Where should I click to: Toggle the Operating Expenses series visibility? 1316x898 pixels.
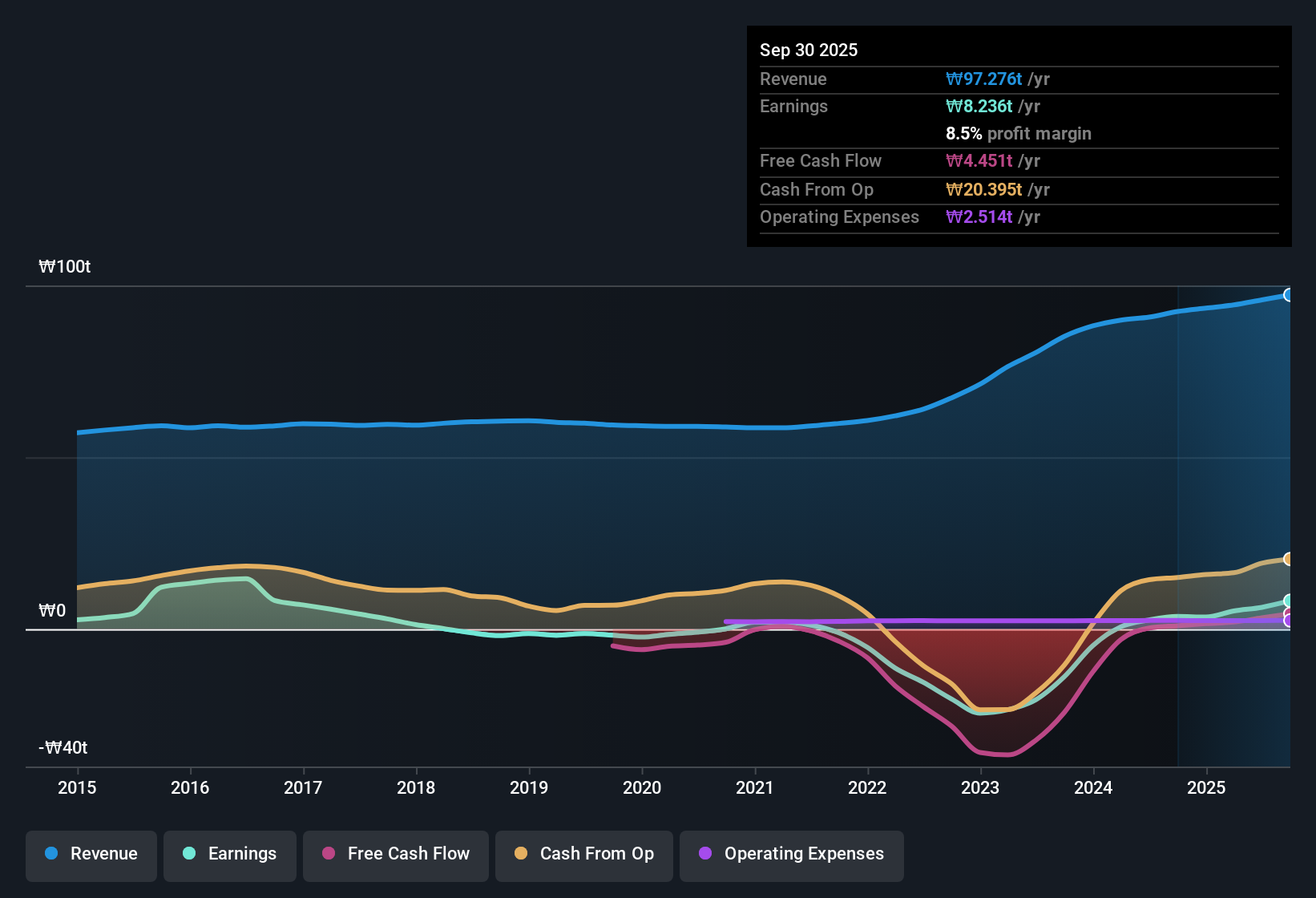click(791, 855)
